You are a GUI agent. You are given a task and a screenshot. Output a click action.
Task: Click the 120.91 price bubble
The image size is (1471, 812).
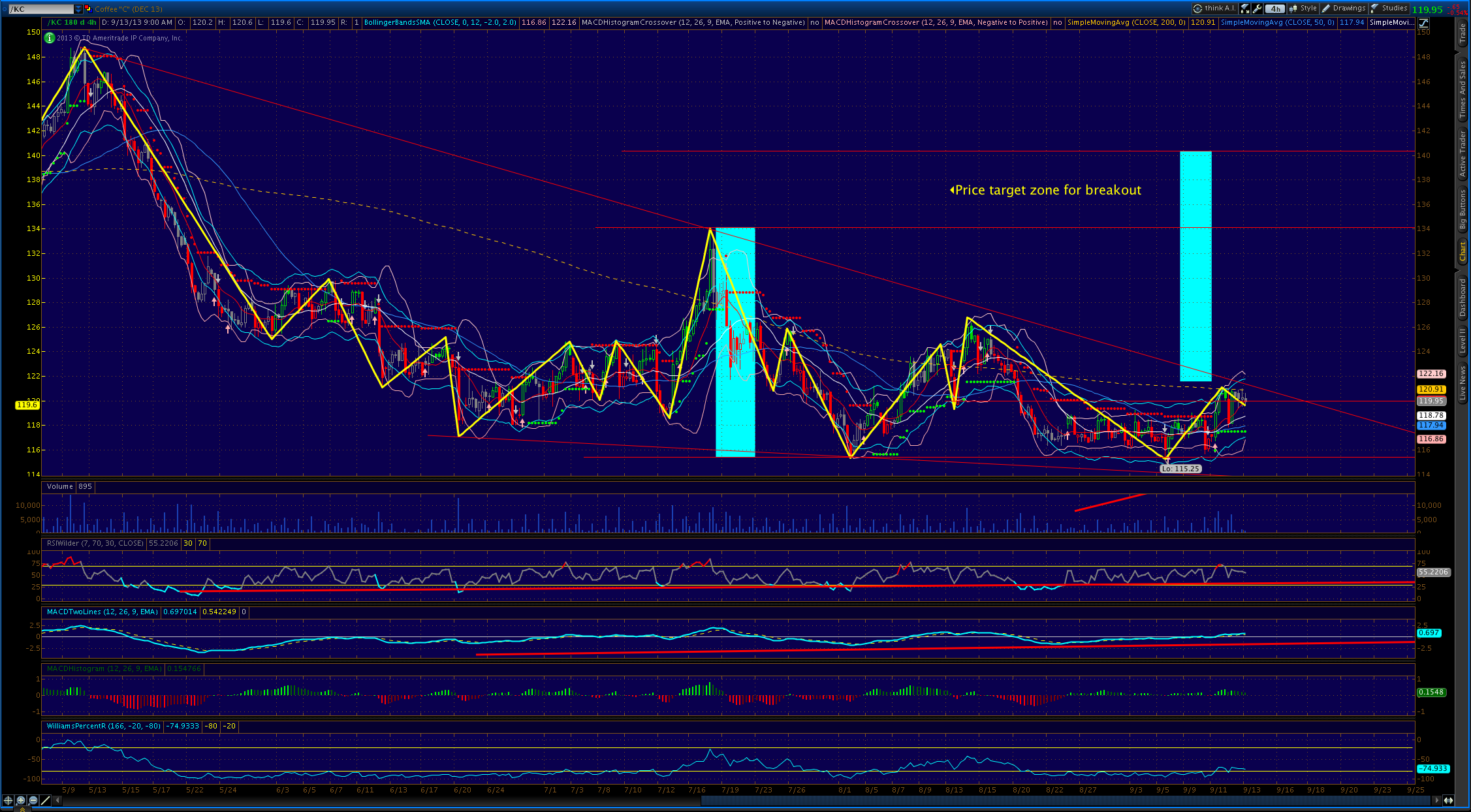coord(1431,389)
